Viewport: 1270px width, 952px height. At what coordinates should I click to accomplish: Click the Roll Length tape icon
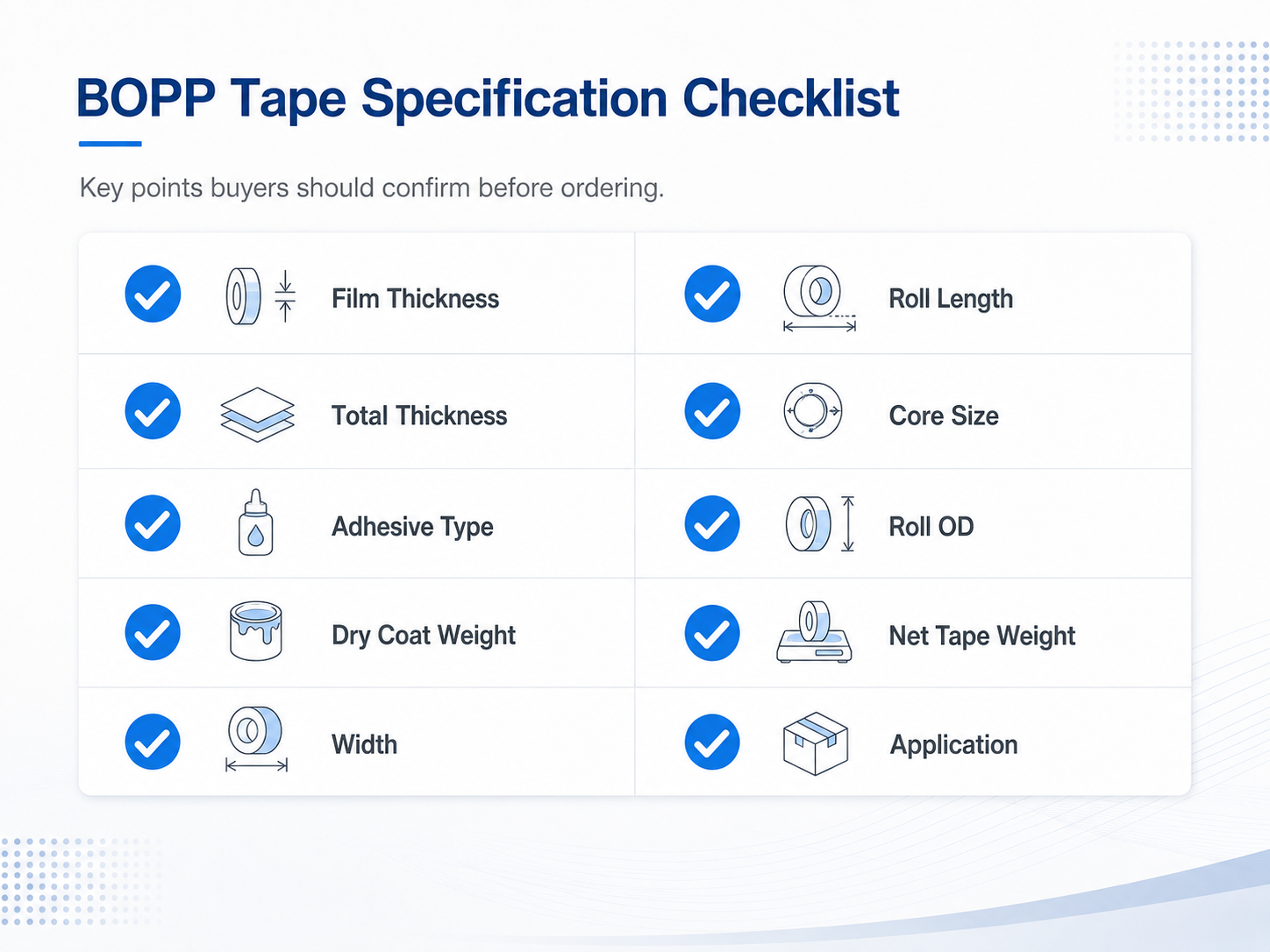(819, 298)
